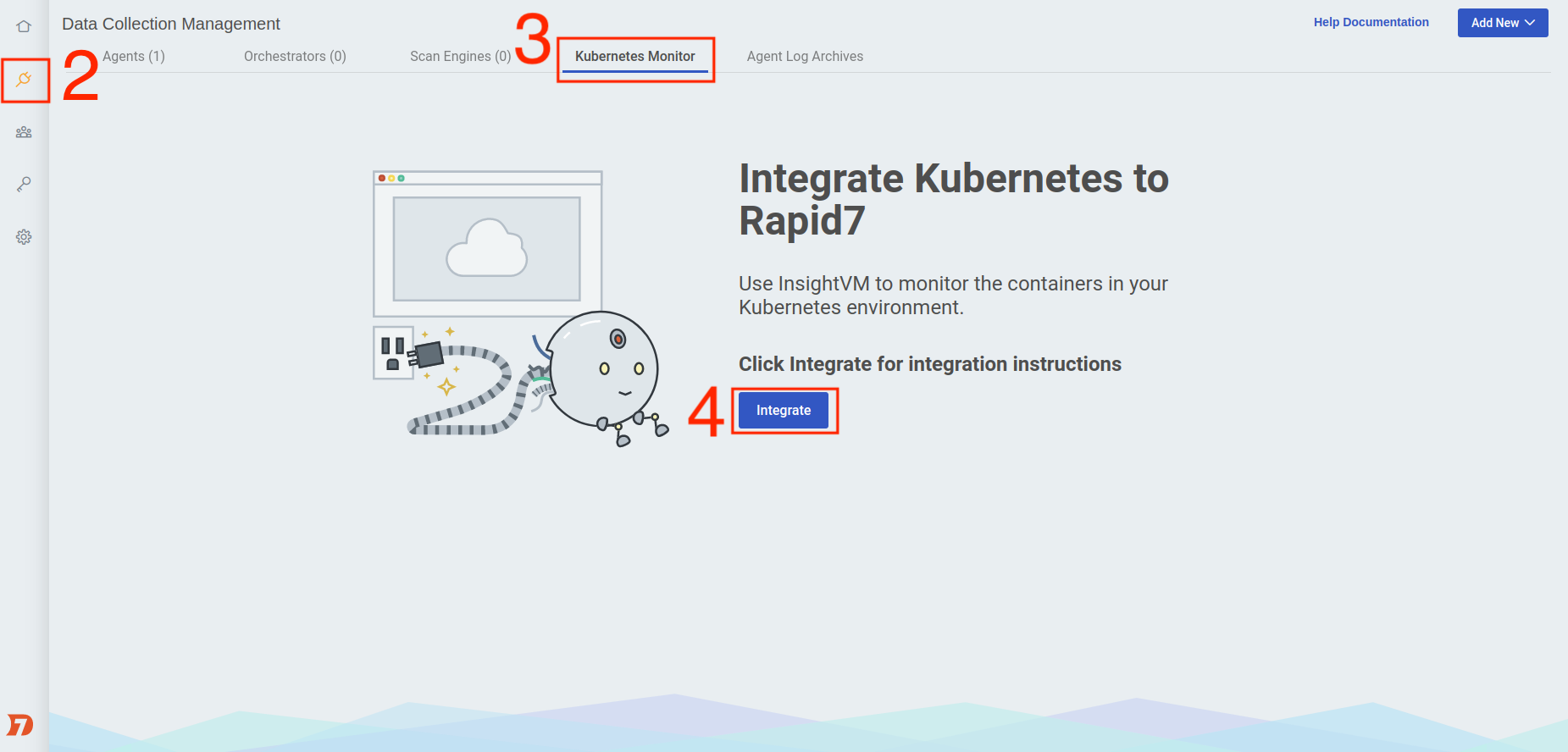The width and height of the screenshot is (1568, 752).
Task: Select the Kubernetes Monitor tab
Action: pyautogui.click(x=635, y=57)
